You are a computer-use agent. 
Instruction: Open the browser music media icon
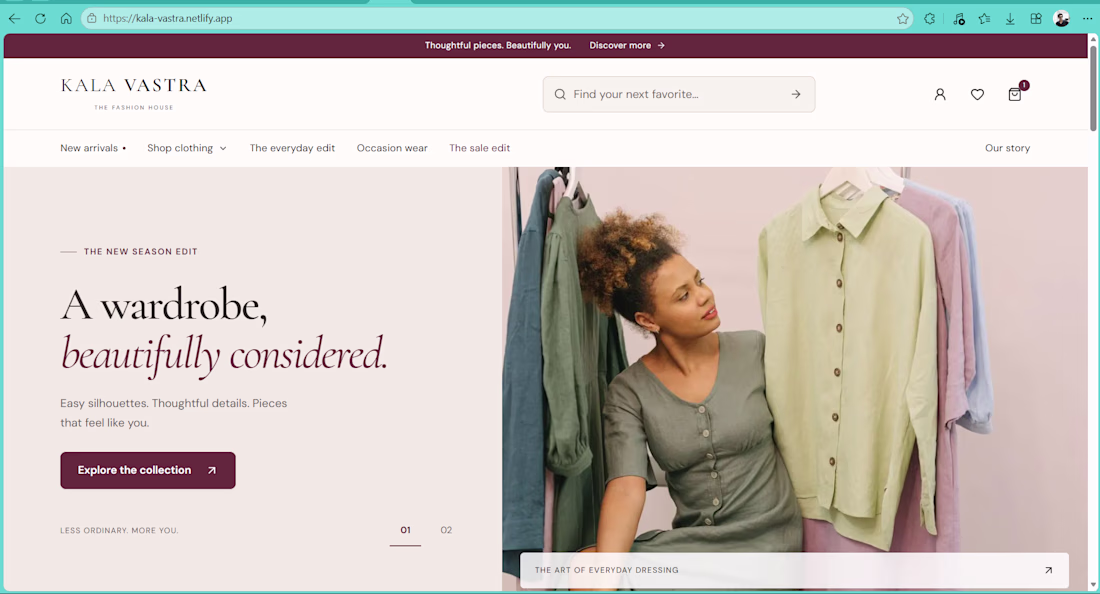(958, 19)
